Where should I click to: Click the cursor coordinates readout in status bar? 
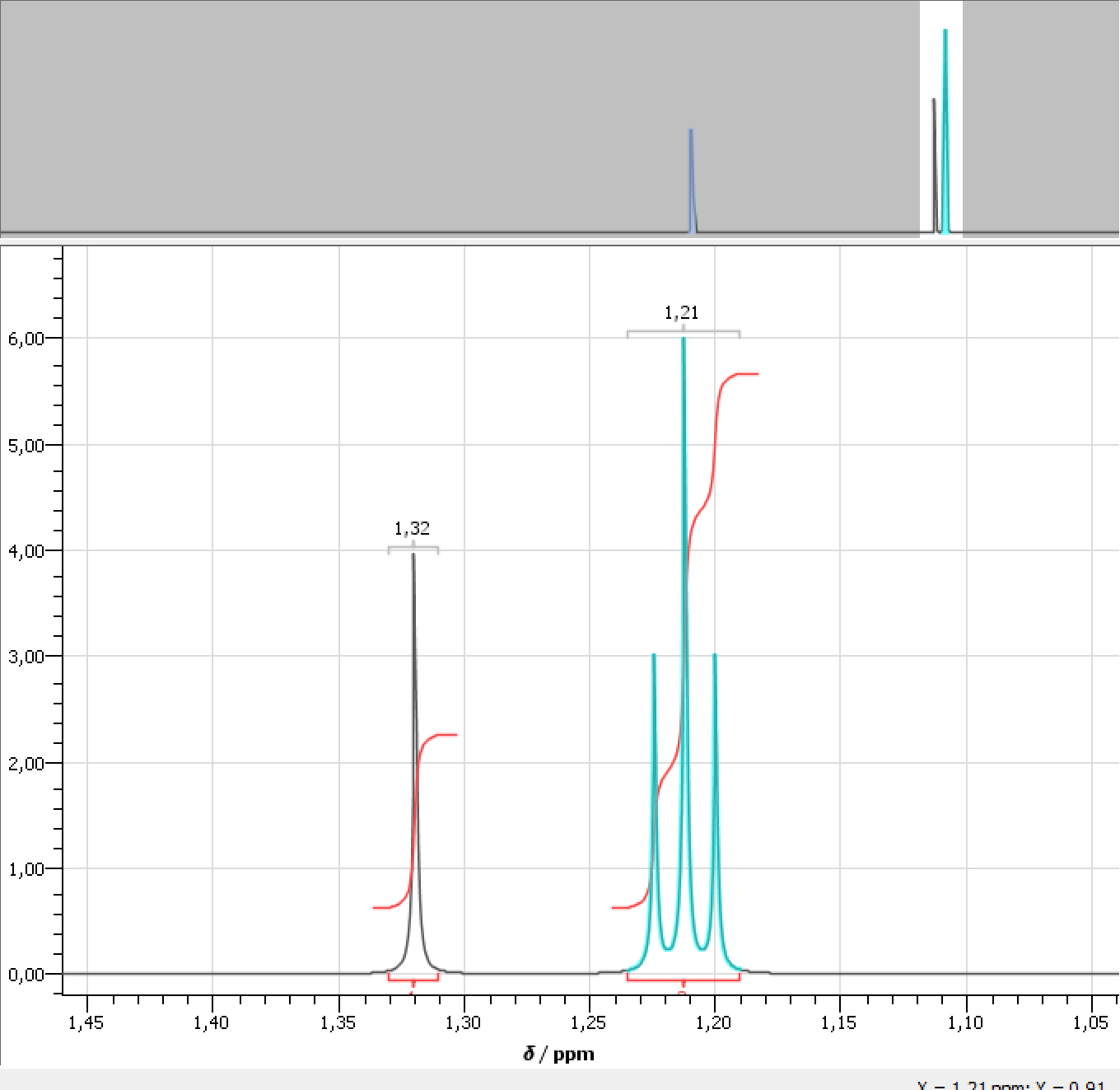click(1010, 1084)
